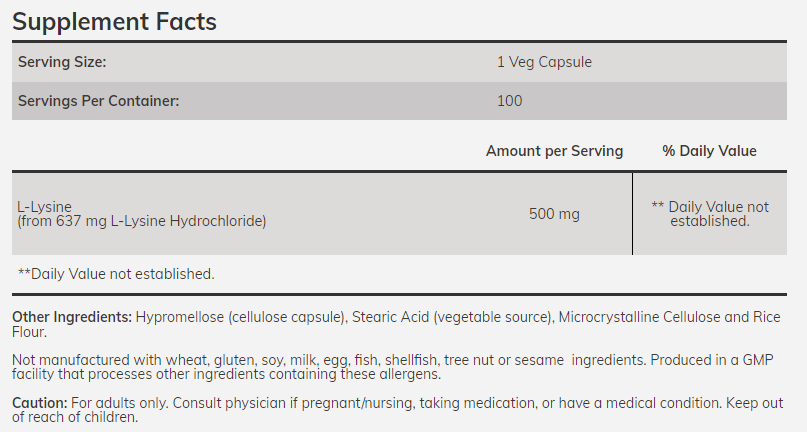Select the bold Caution label
The width and height of the screenshot is (807, 432).
point(40,403)
